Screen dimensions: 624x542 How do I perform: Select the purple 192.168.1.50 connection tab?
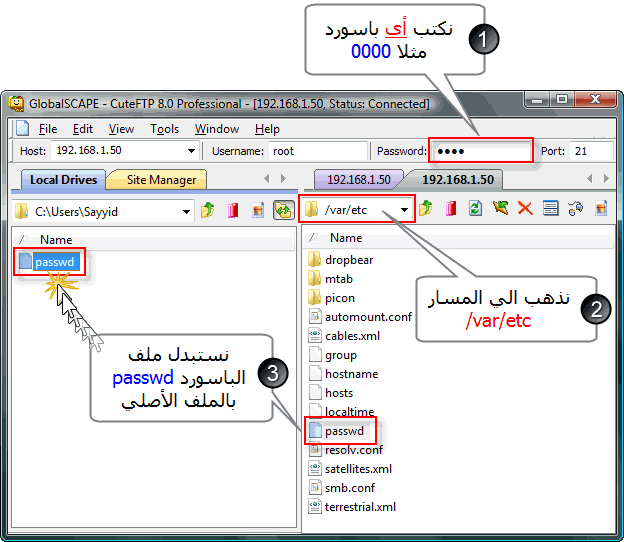coord(359,179)
